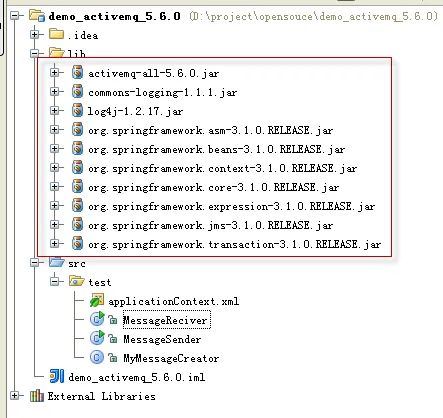Screen dimensions: 443x418
Task: Click the springframework.context jar icon
Action: pos(77,167)
